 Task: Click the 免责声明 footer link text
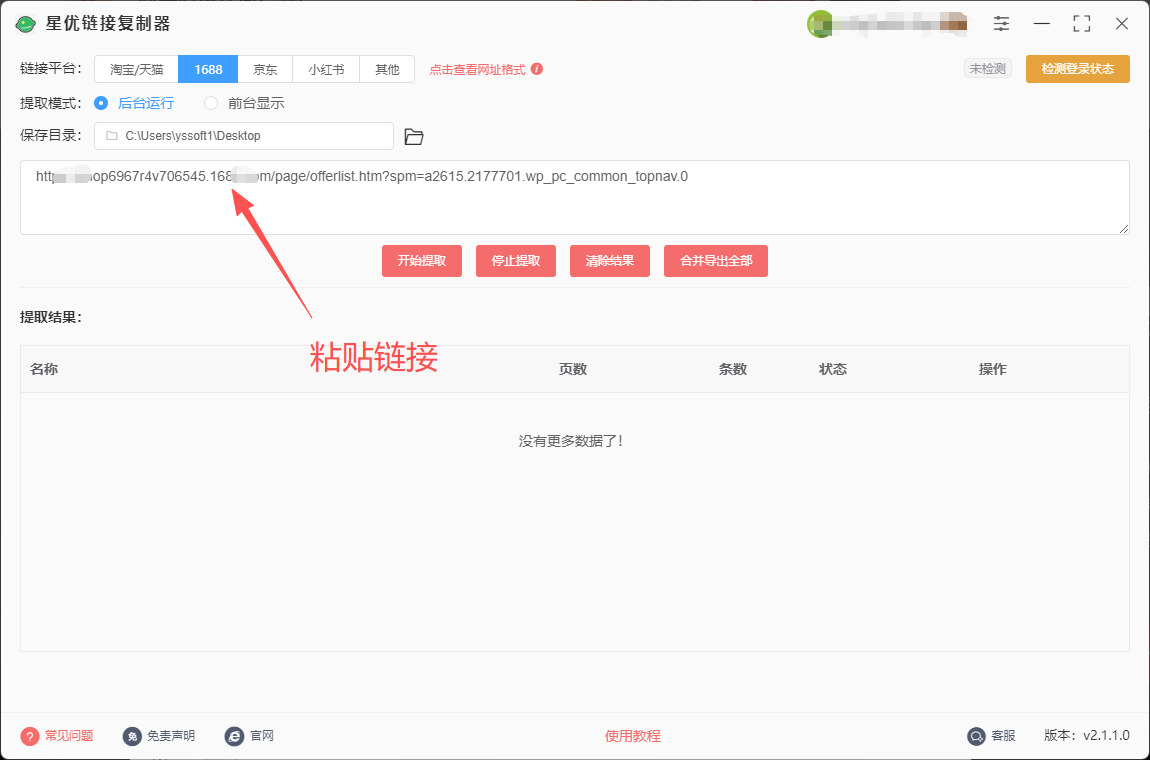pyautogui.click(x=171, y=736)
